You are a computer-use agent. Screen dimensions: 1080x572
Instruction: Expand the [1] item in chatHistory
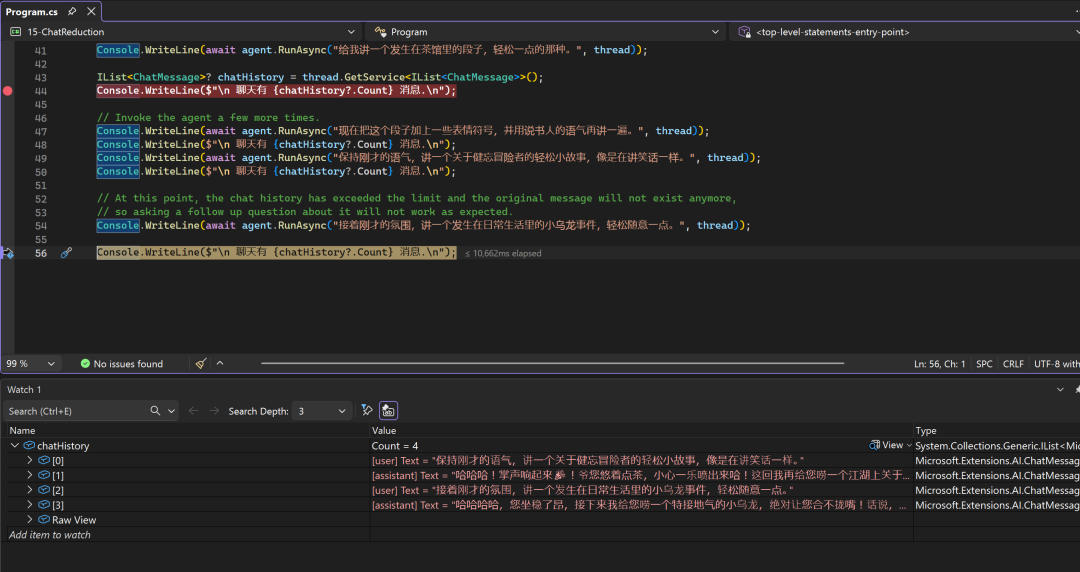29,476
